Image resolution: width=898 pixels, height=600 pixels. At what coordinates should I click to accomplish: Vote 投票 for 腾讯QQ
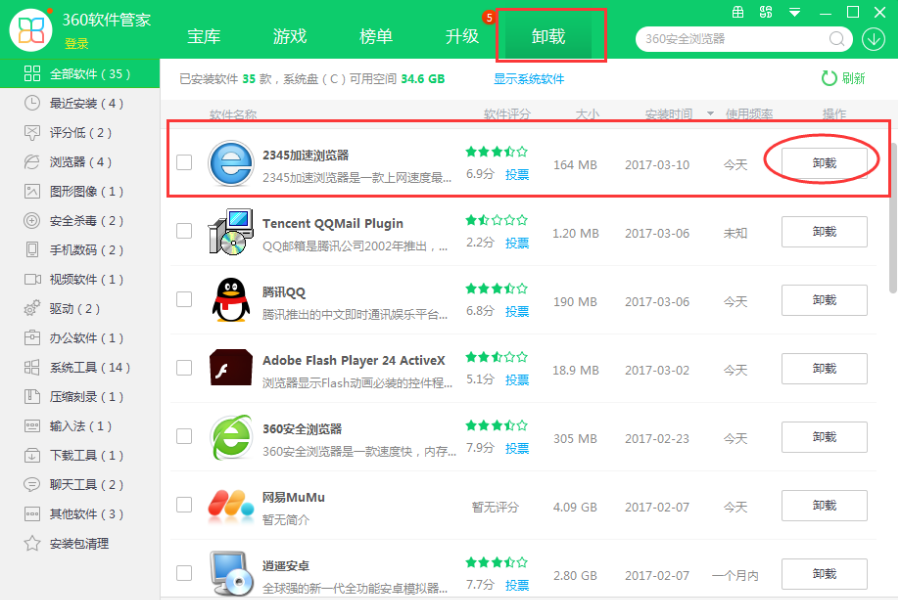(517, 311)
